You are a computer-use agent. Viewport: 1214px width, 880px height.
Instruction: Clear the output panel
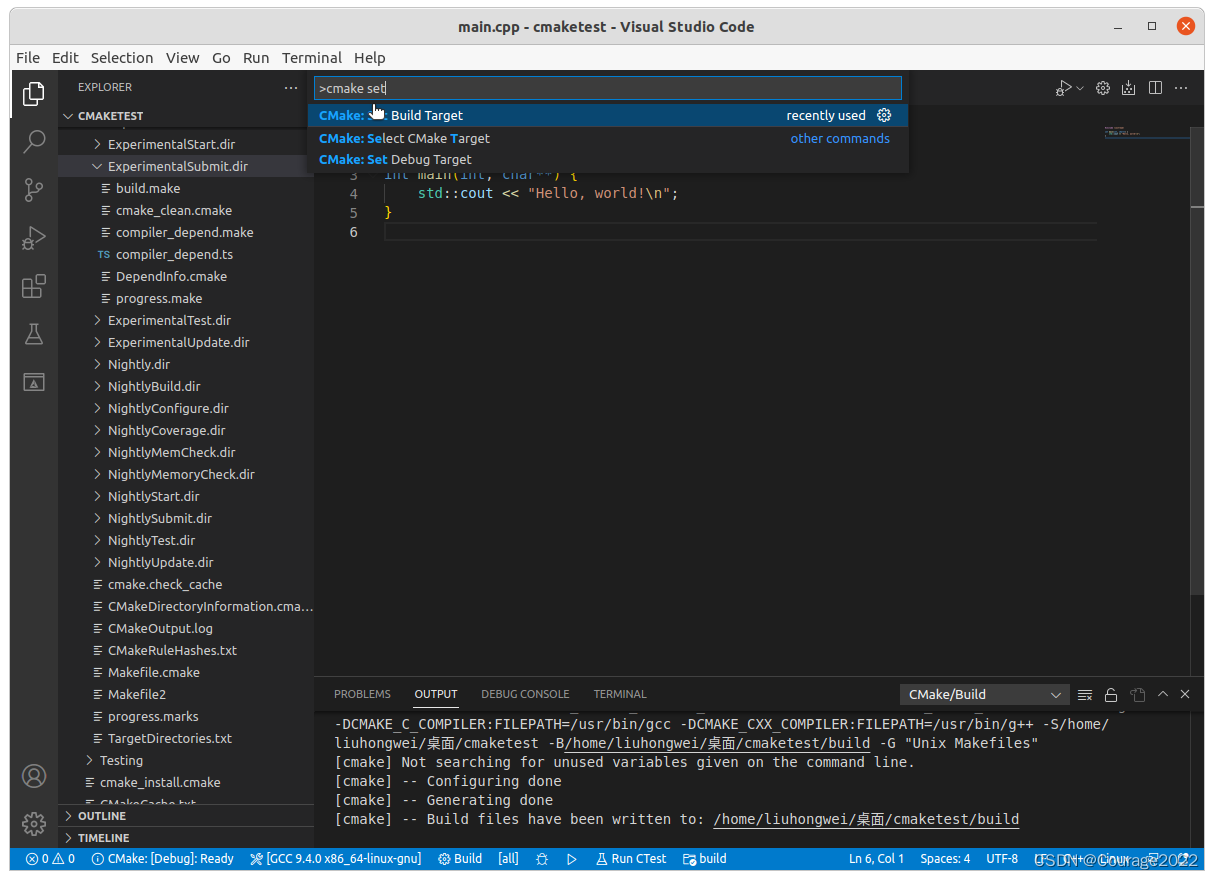pos(1085,694)
